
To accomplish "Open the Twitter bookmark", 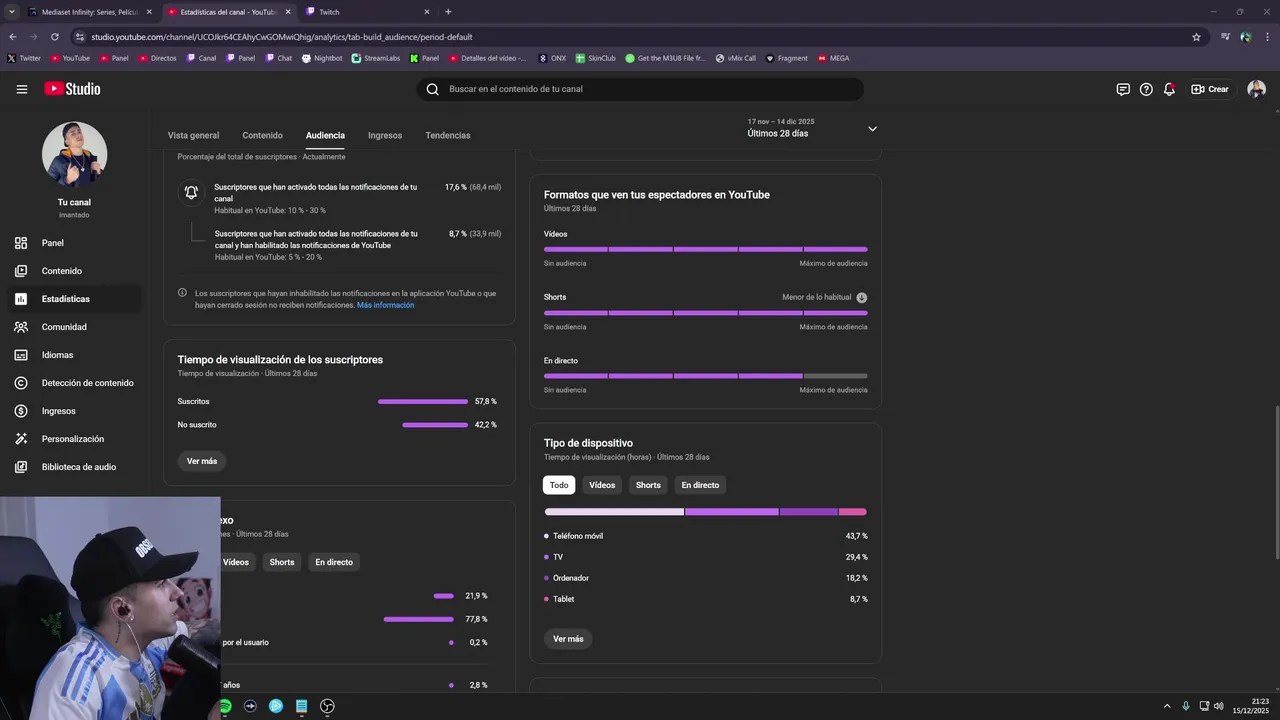I will pyautogui.click(x=24, y=58).
